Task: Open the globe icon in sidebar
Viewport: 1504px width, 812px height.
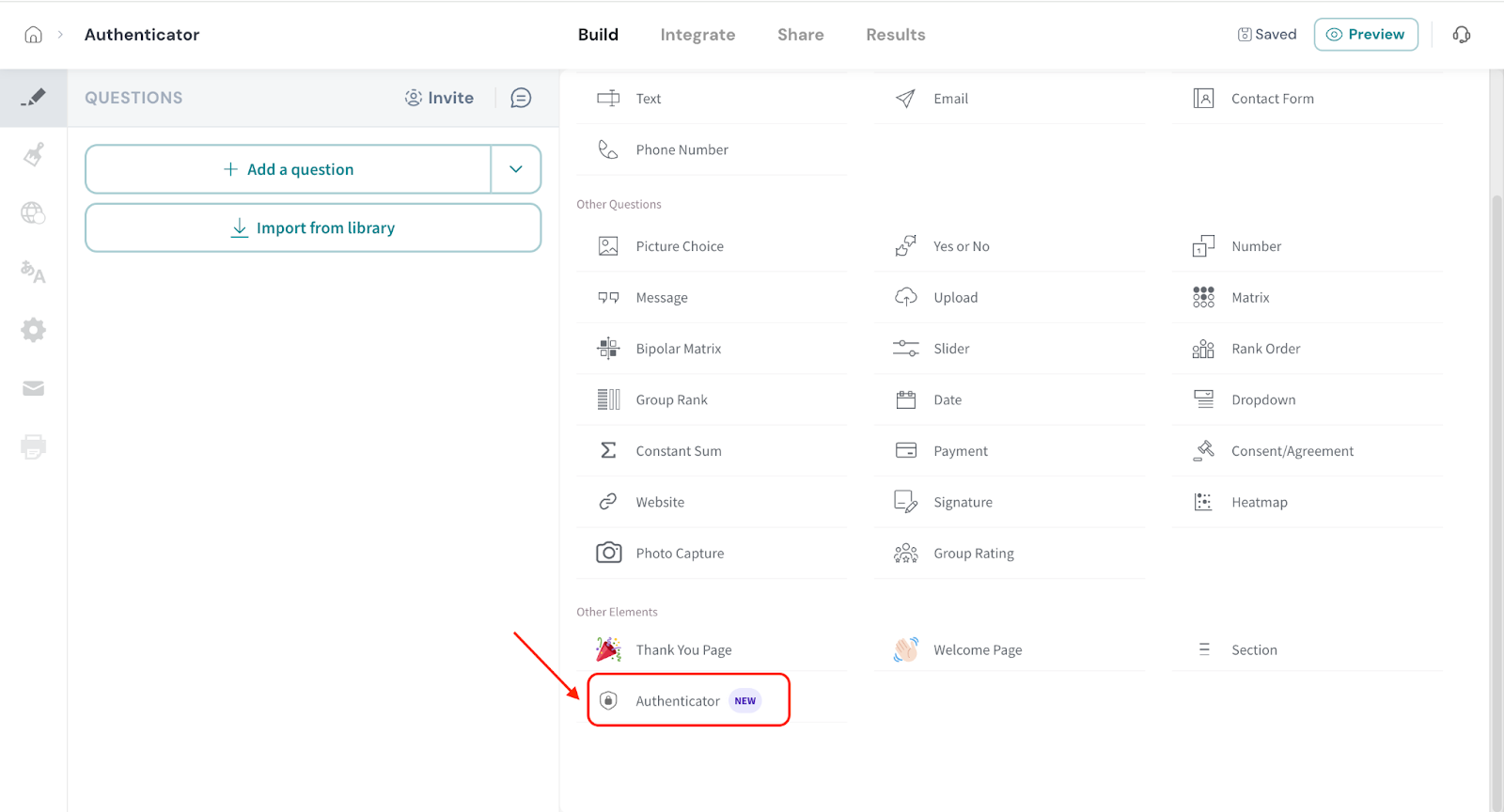Action: 34,213
